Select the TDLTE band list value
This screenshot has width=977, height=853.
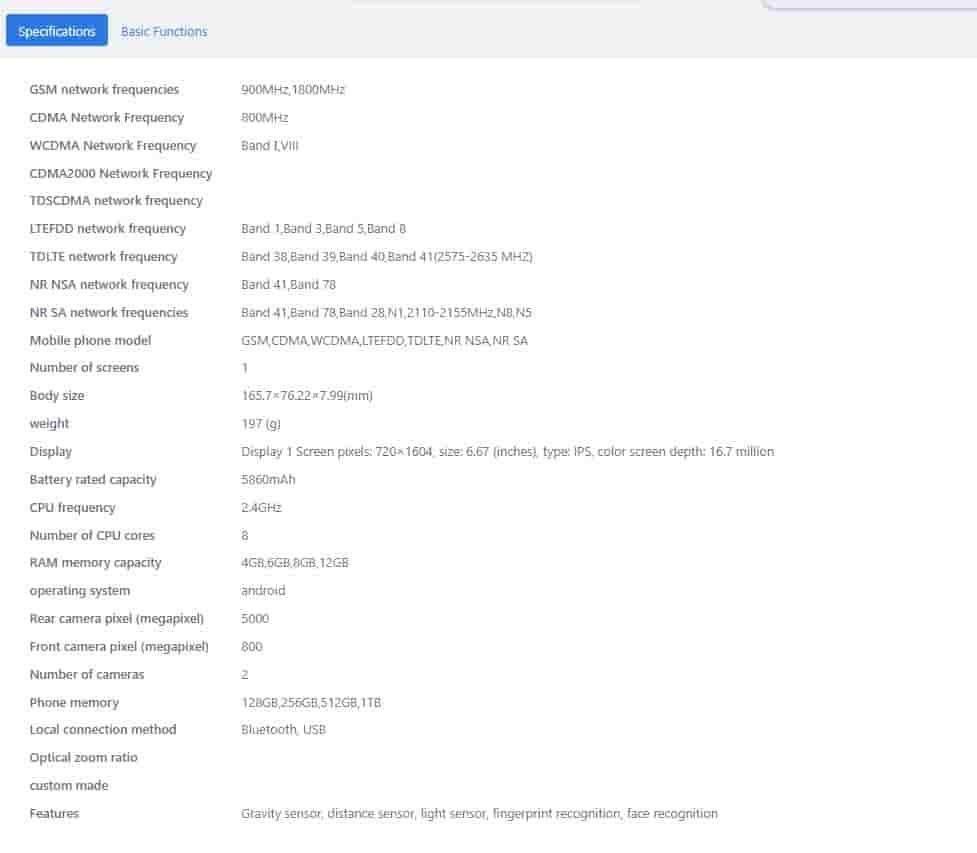pyautogui.click(x=387, y=257)
